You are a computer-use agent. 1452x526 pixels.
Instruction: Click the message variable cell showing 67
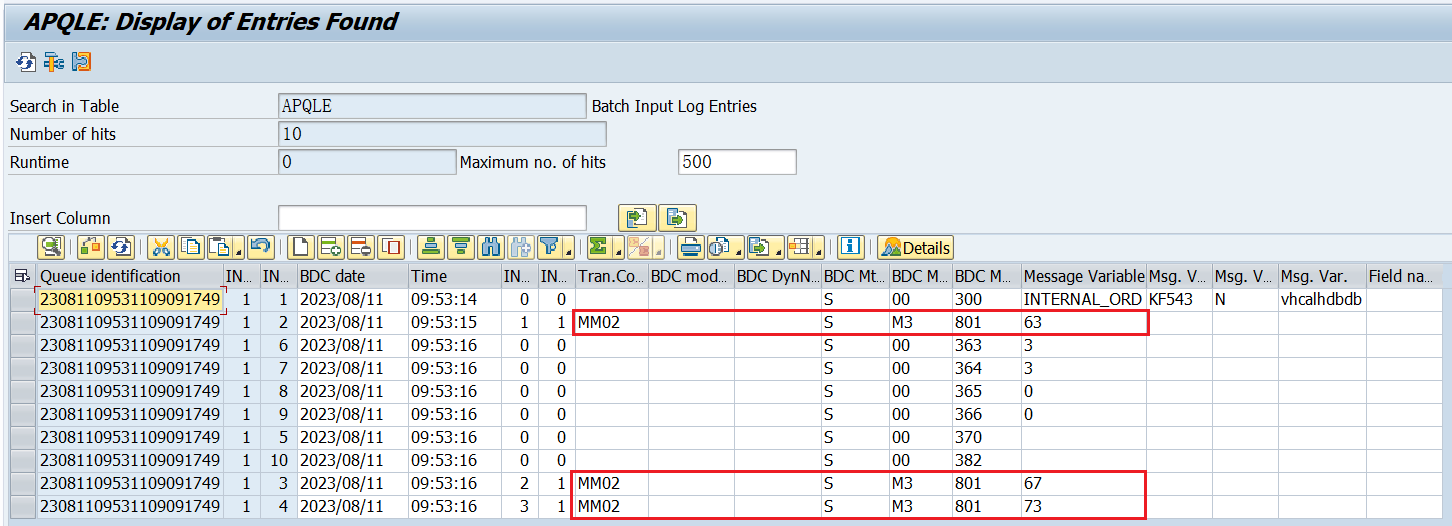[x=1084, y=483]
